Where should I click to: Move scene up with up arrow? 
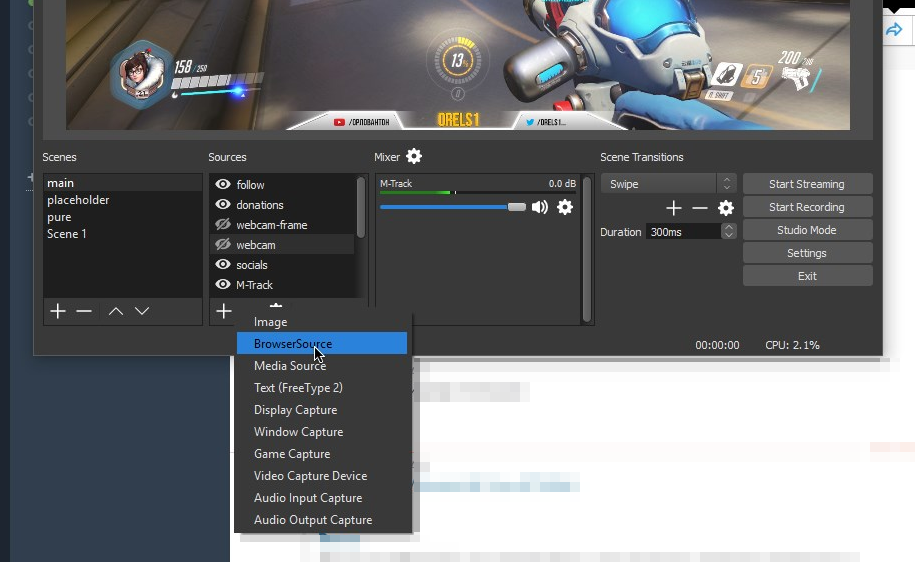116,311
